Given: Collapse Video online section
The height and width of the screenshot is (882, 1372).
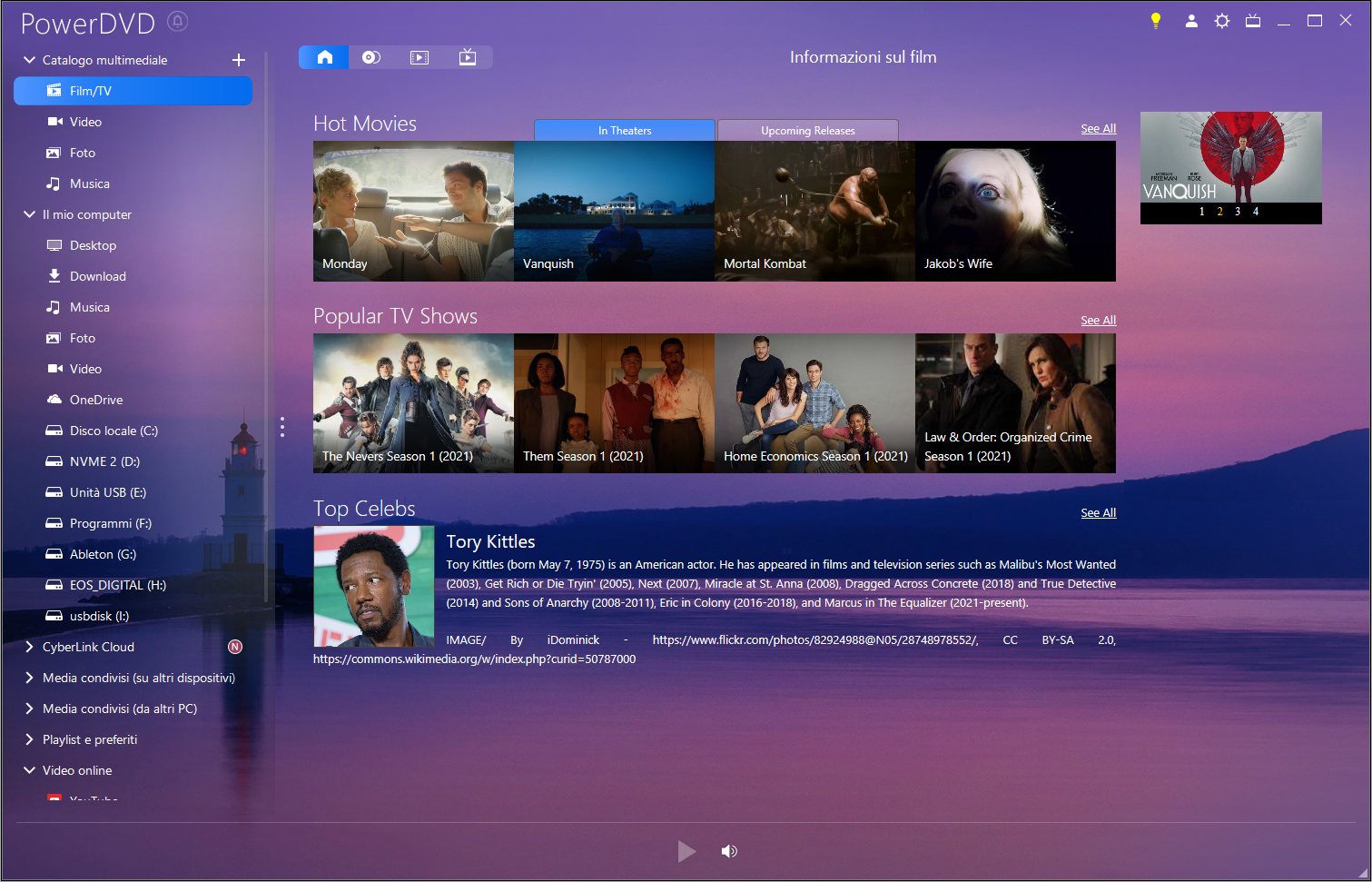Looking at the screenshot, I should click(x=29, y=770).
